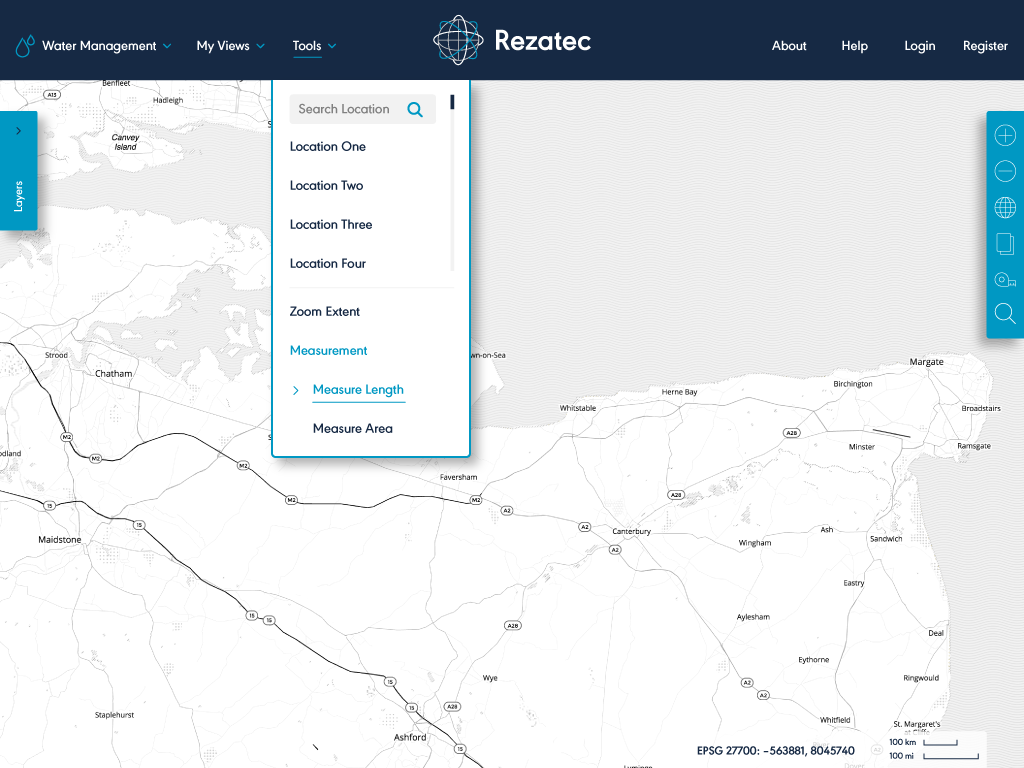Click the Login link

point(920,46)
